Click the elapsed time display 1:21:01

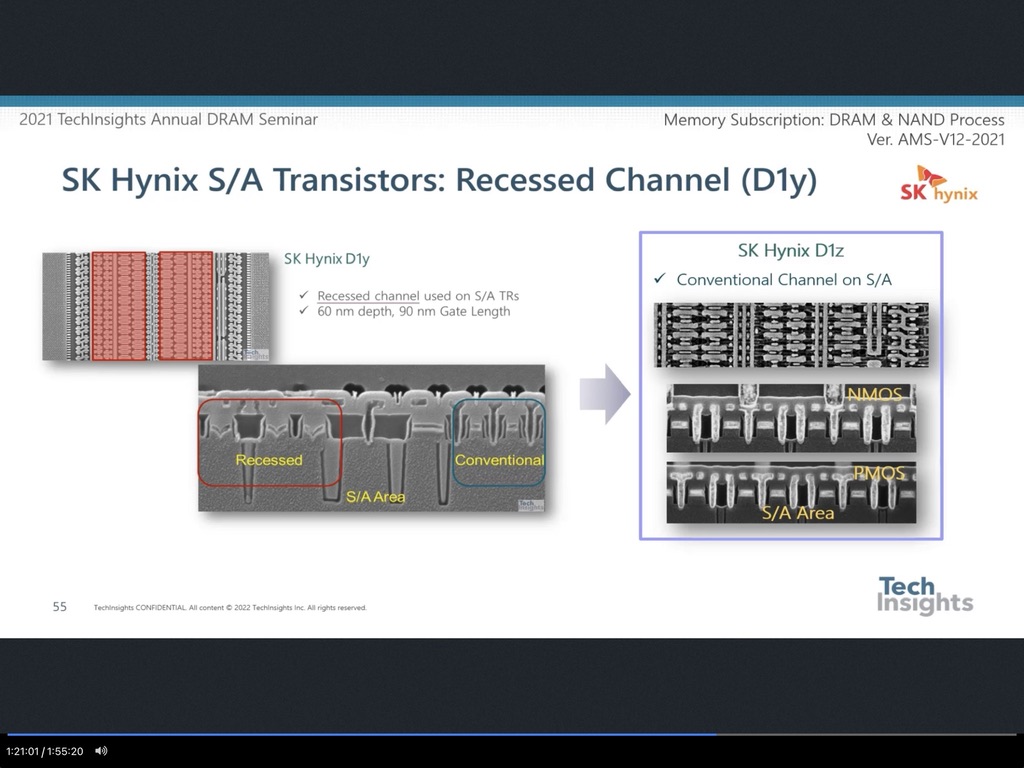click(x=24, y=751)
